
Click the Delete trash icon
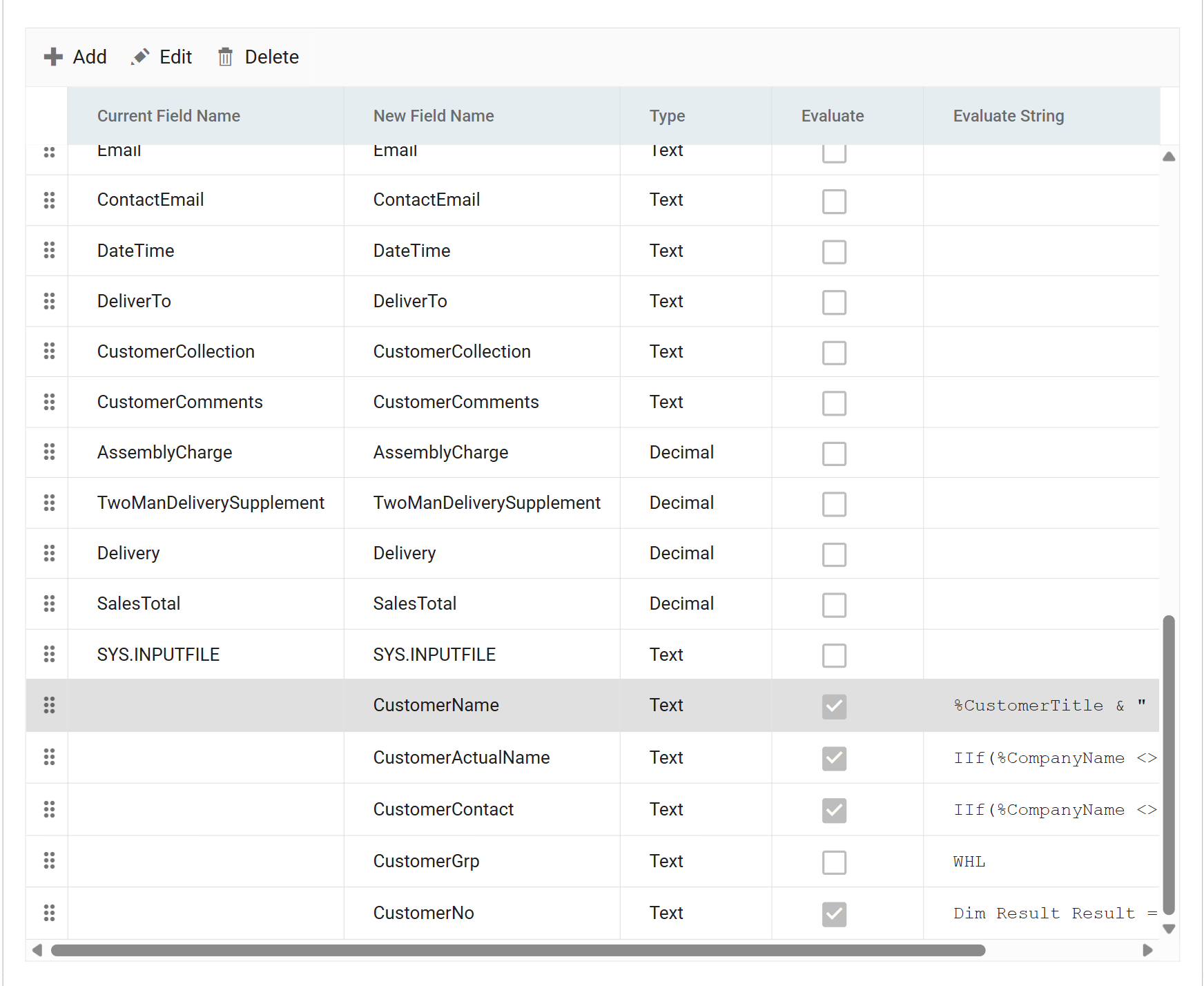(225, 57)
